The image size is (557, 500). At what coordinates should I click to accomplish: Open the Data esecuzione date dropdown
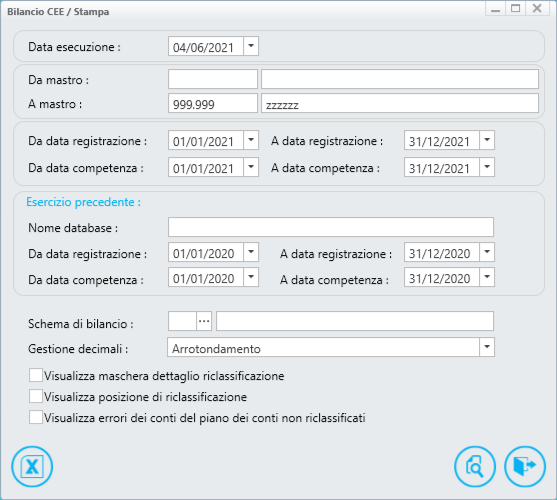pos(251,46)
